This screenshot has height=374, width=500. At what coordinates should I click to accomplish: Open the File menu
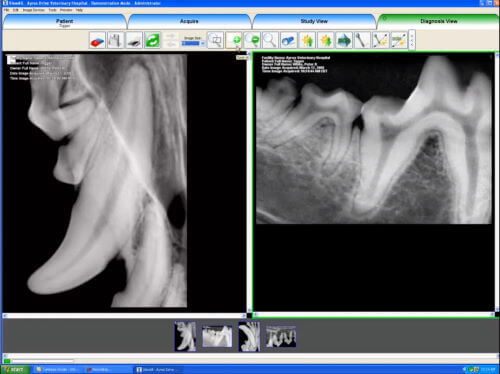point(6,10)
